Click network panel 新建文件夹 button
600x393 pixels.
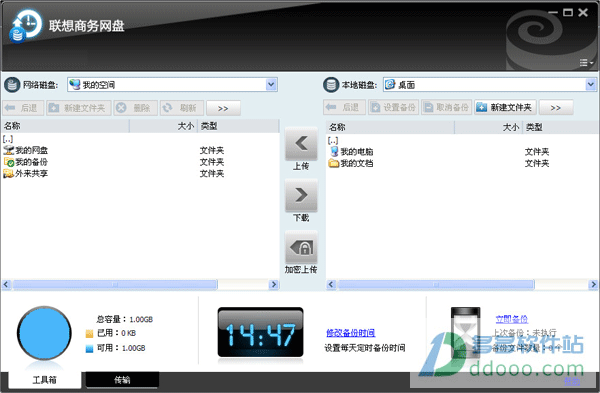click(x=79, y=108)
